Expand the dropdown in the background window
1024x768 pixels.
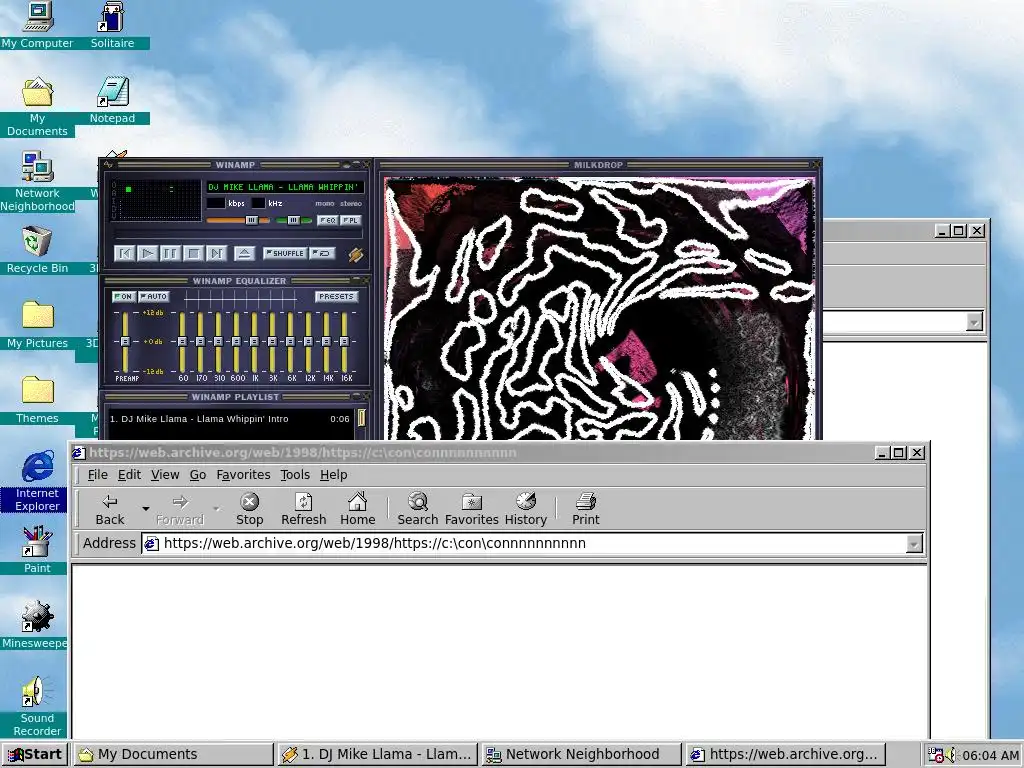point(974,322)
